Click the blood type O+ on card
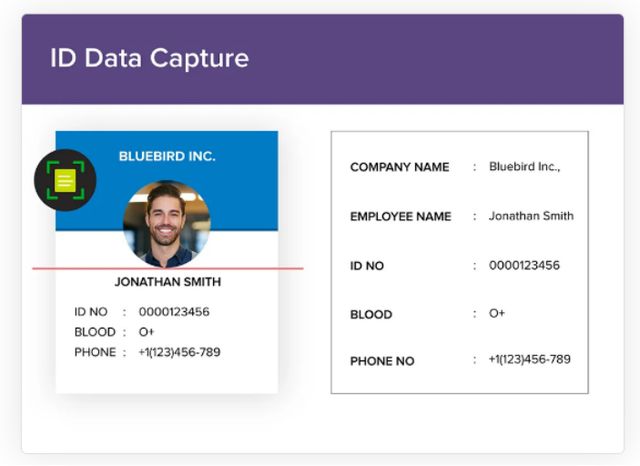Image resolution: width=640 pixels, height=466 pixels. [x=147, y=332]
